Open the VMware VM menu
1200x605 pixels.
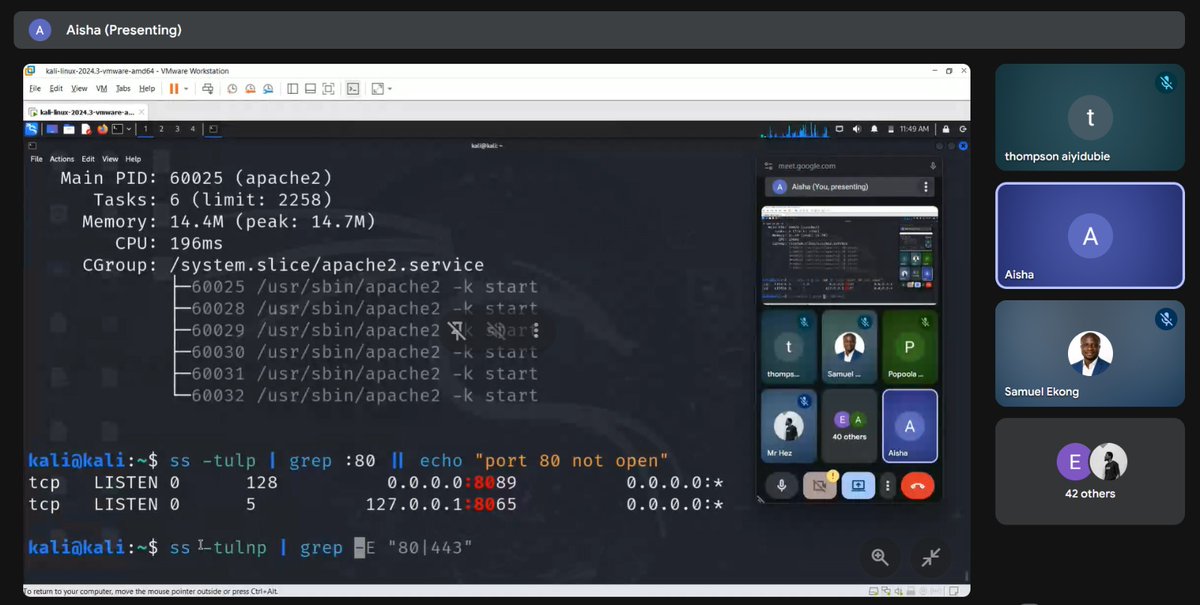click(101, 89)
